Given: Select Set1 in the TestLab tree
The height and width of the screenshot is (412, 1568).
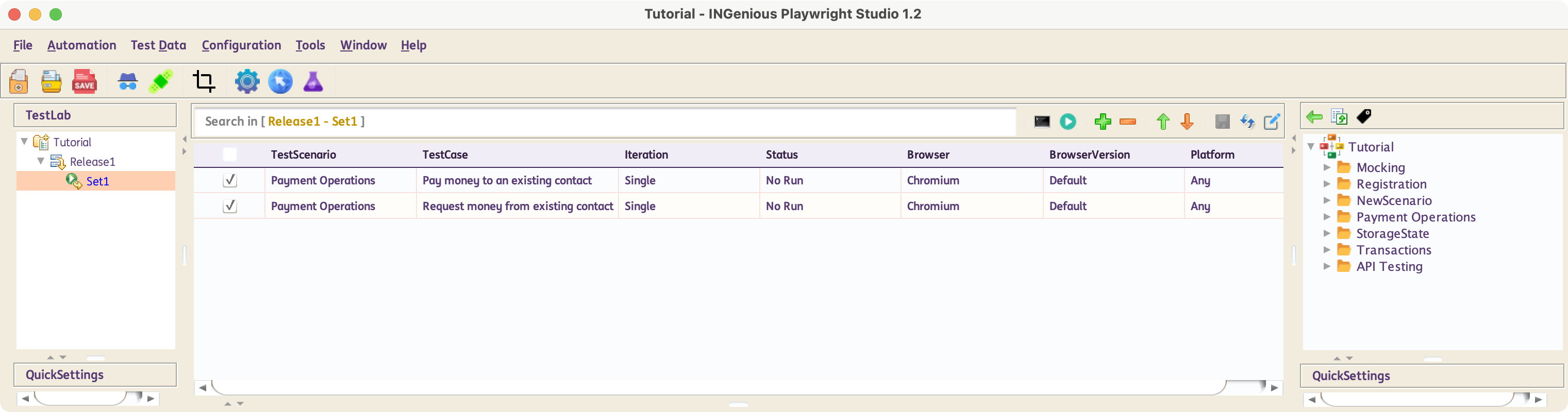Looking at the screenshot, I should point(97,181).
